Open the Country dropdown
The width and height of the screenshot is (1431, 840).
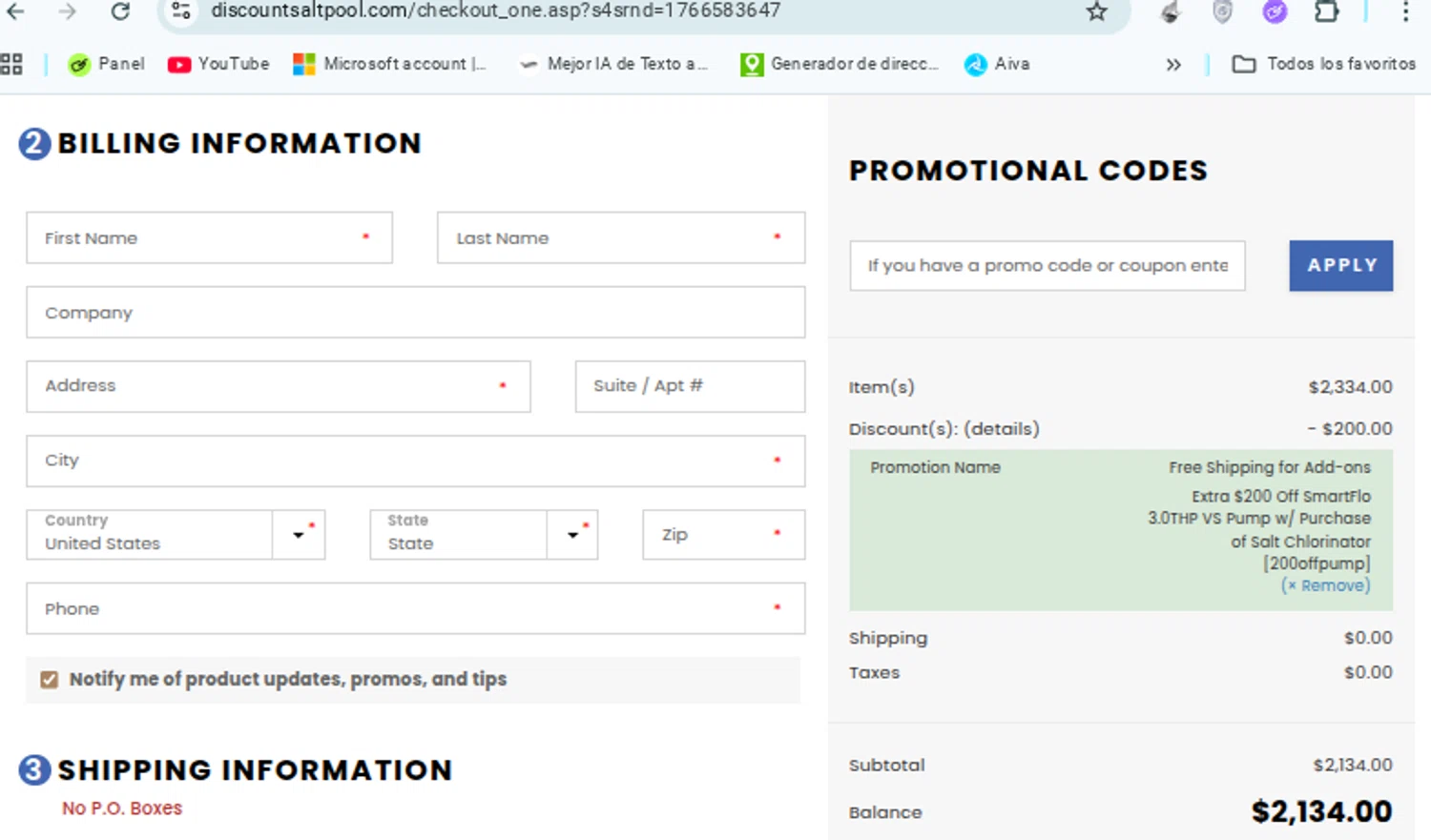pos(176,534)
